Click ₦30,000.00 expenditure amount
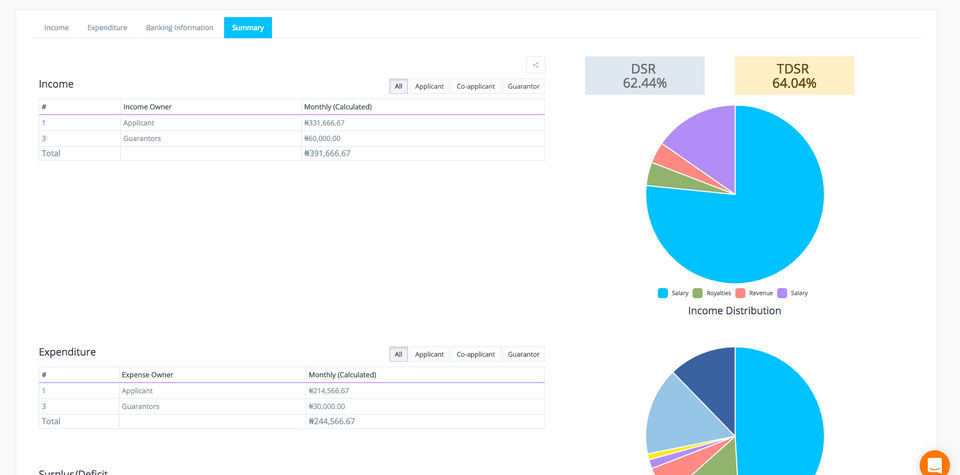The height and width of the screenshot is (475, 960). coord(326,407)
